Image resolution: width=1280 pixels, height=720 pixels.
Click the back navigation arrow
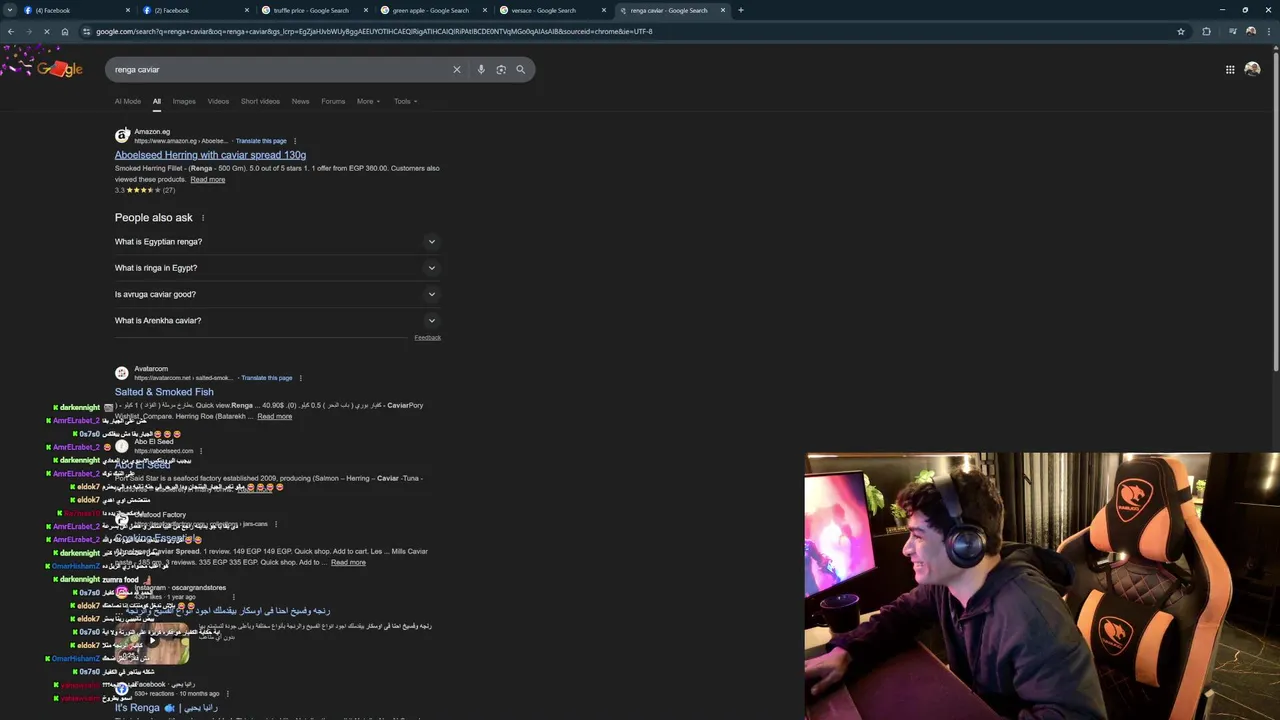coord(11,31)
